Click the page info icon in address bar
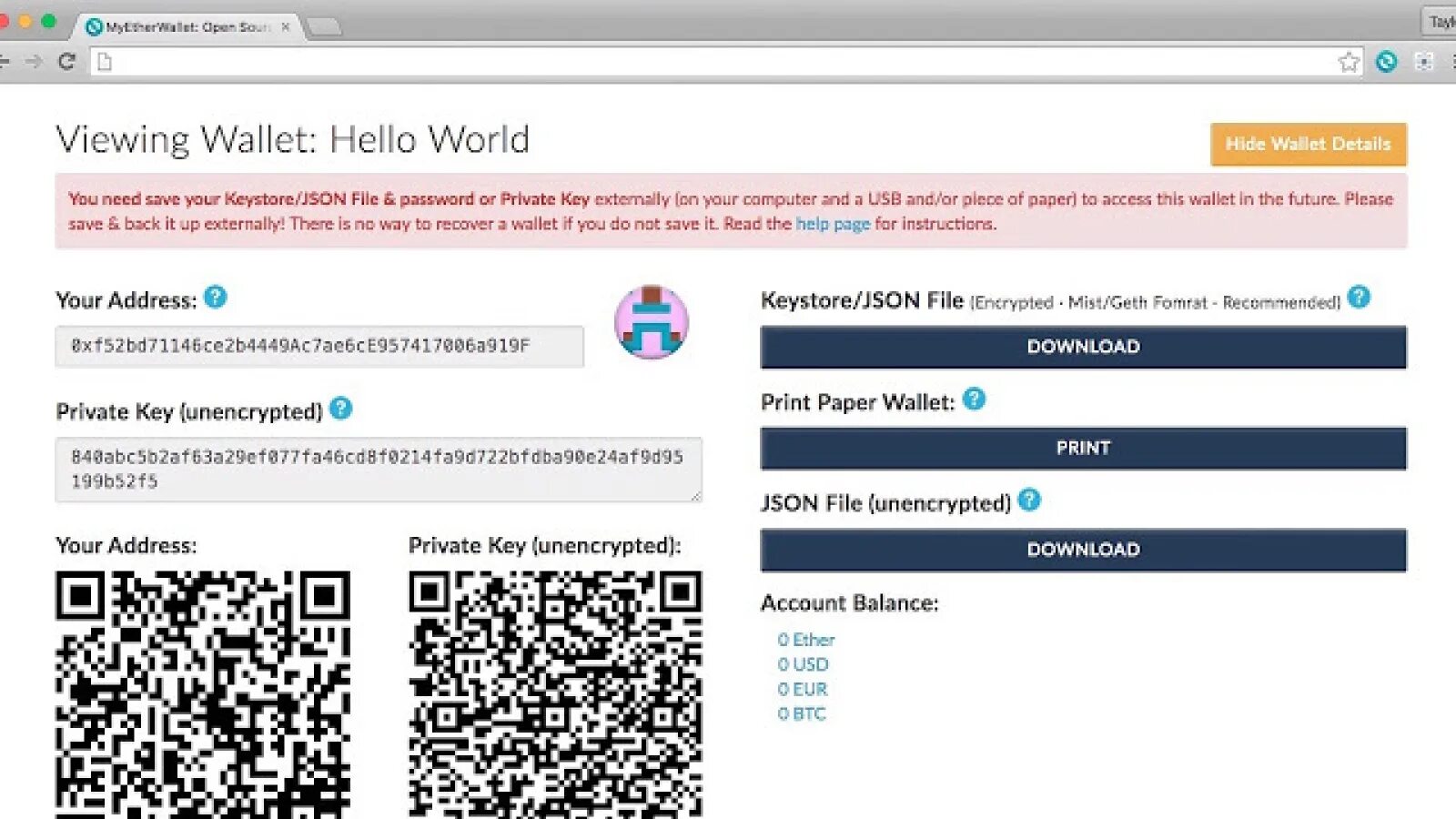The image size is (1456, 819). 105,62
